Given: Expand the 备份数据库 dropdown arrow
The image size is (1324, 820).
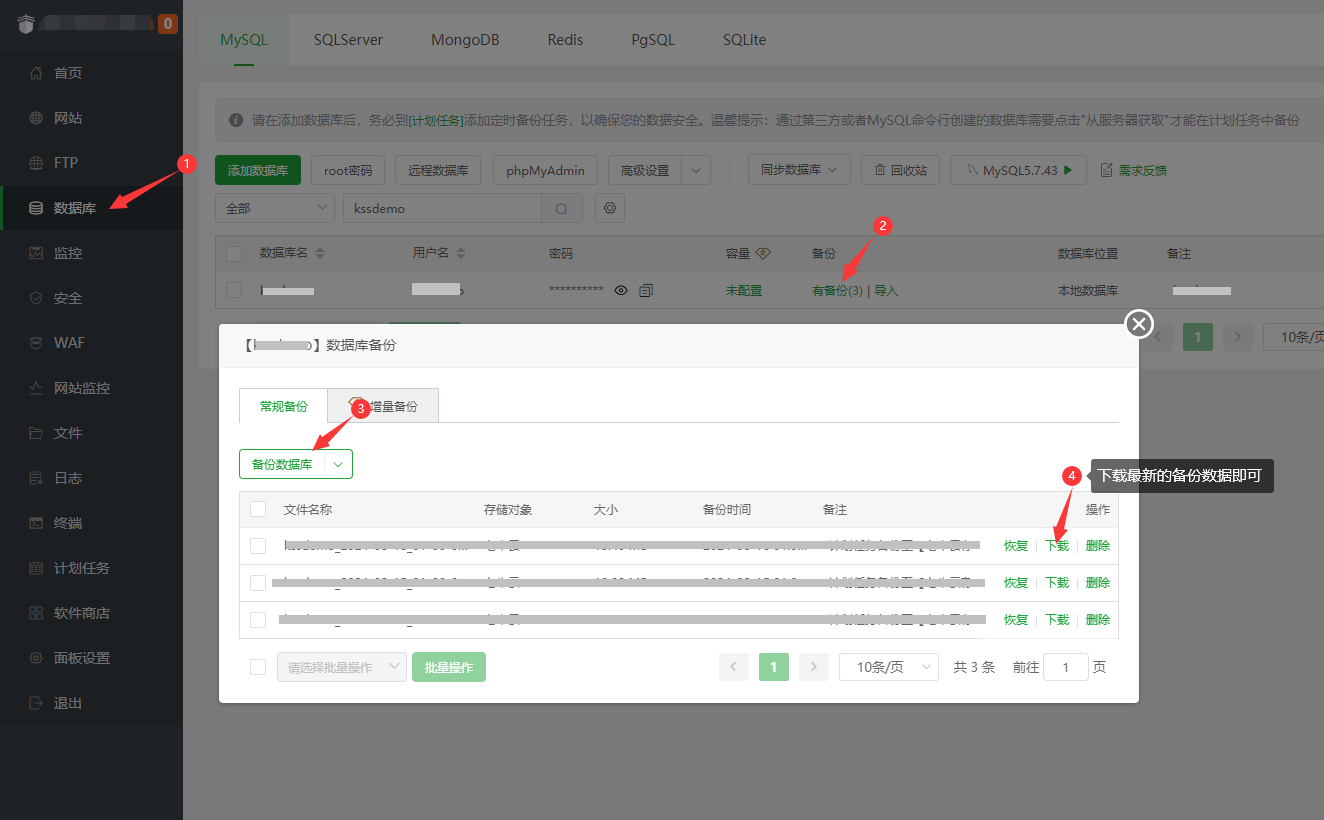Looking at the screenshot, I should point(339,464).
